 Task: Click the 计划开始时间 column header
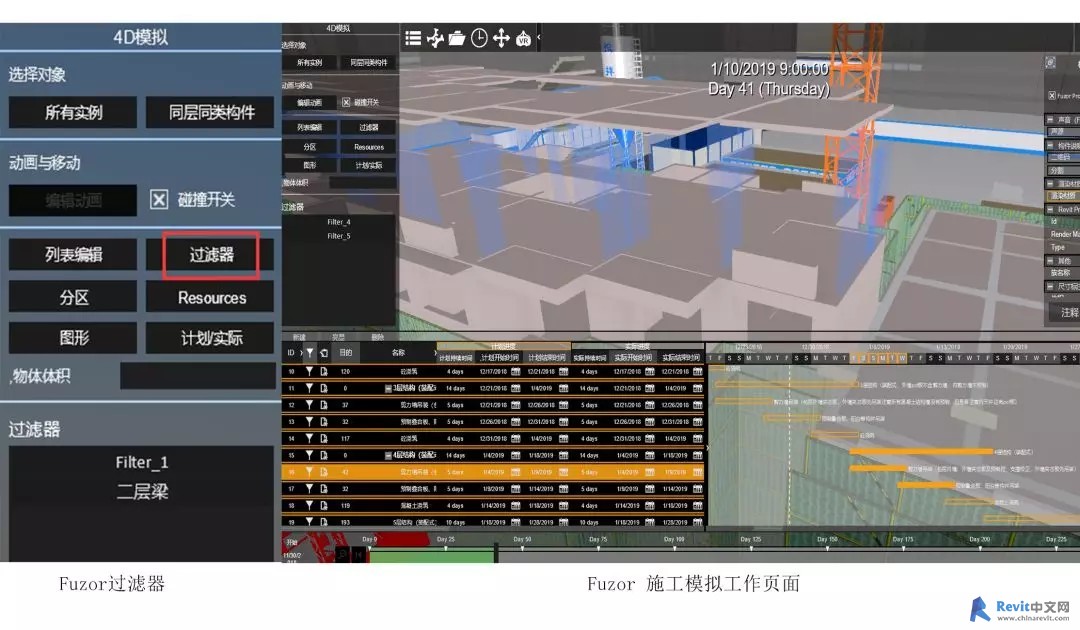pos(499,357)
